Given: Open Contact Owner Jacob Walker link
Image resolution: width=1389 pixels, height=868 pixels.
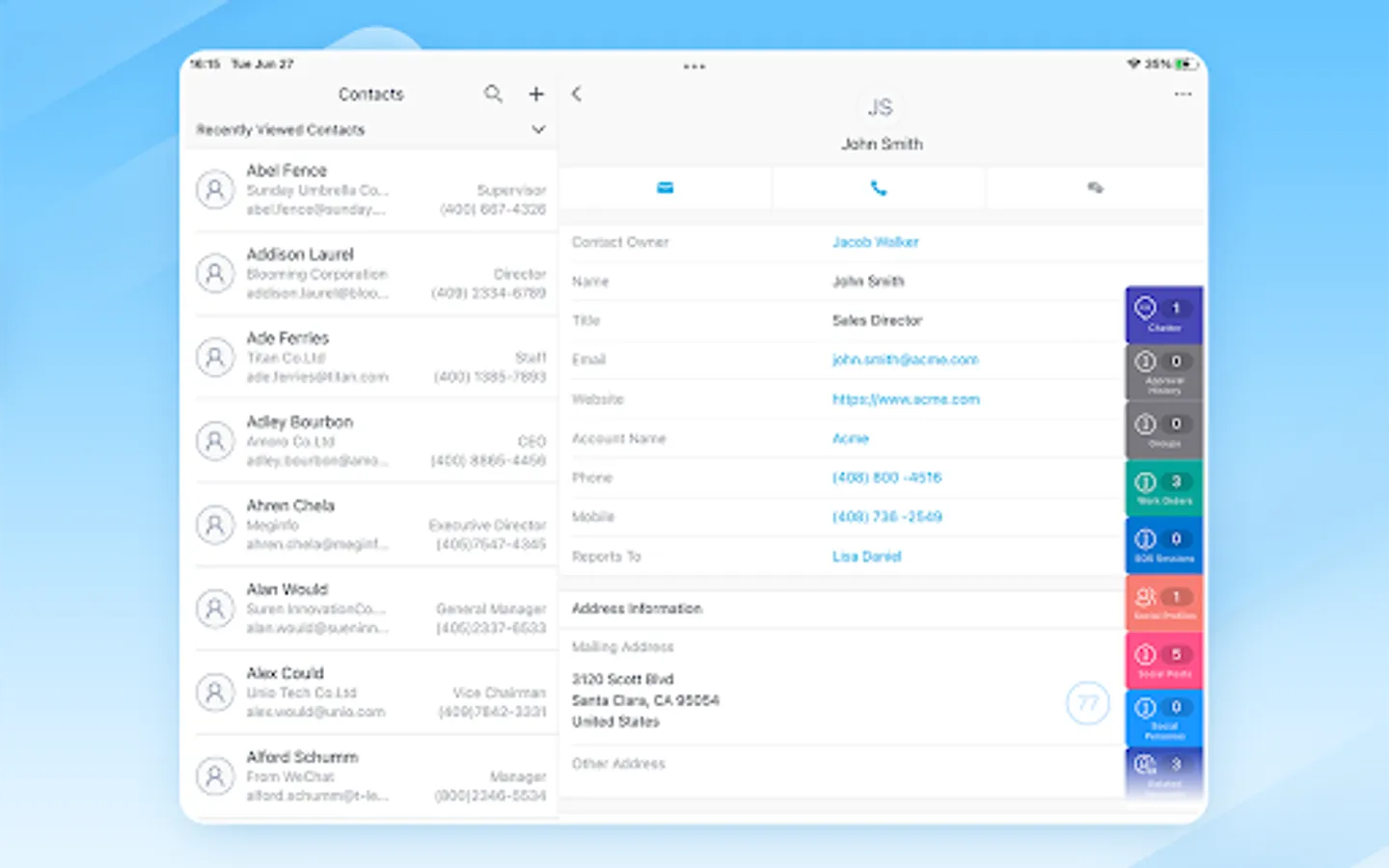Looking at the screenshot, I should coord(876,242).
